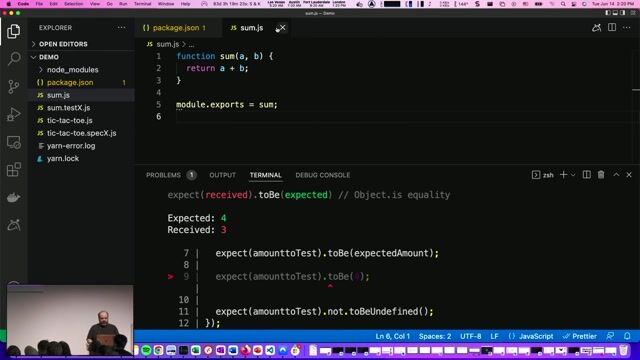Open package.json in the file tree
Image resolution: width=640 pixels, height=360 pixels.
click(x=70, y=82)
